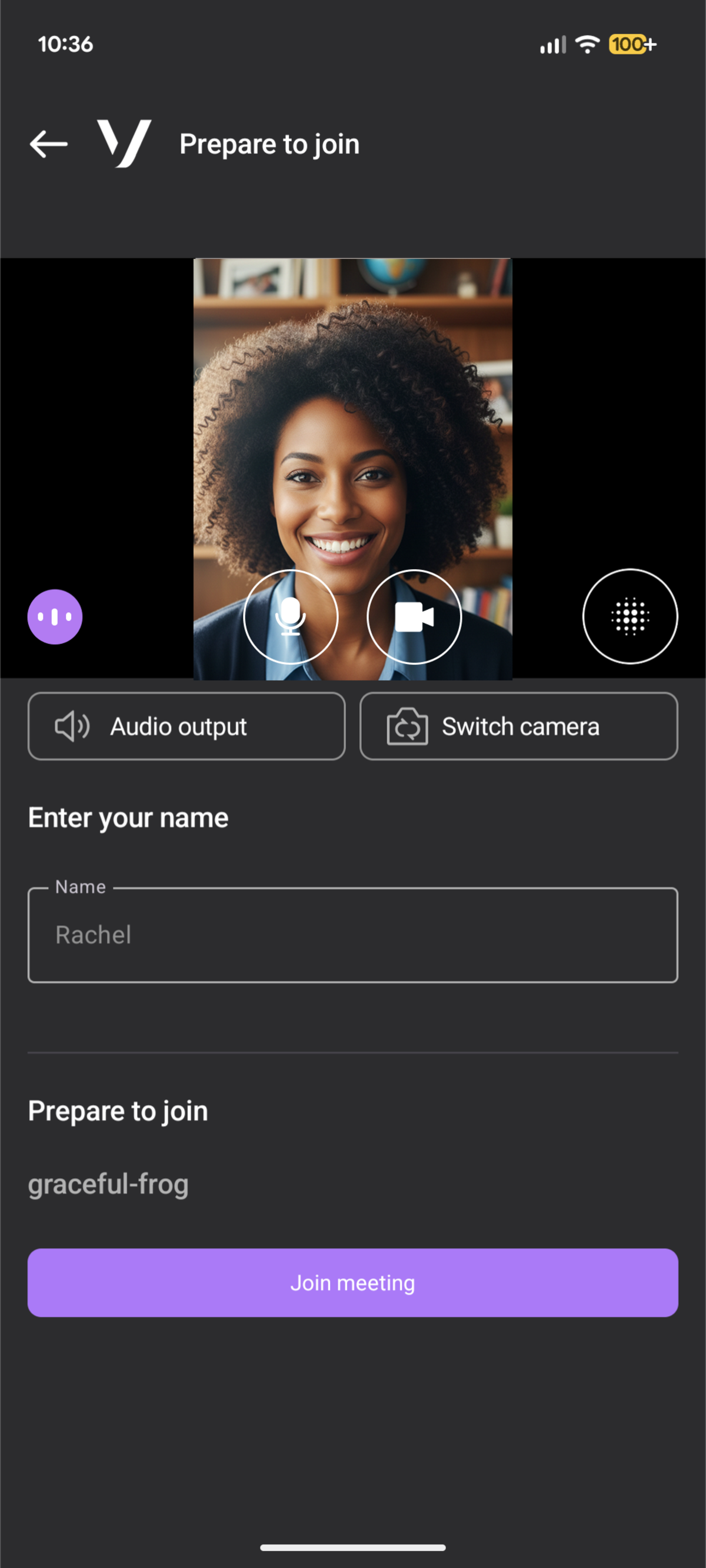Tap the back arrow in header
This screenshot has width=706, height=1568.
click(x=49, y=144)
